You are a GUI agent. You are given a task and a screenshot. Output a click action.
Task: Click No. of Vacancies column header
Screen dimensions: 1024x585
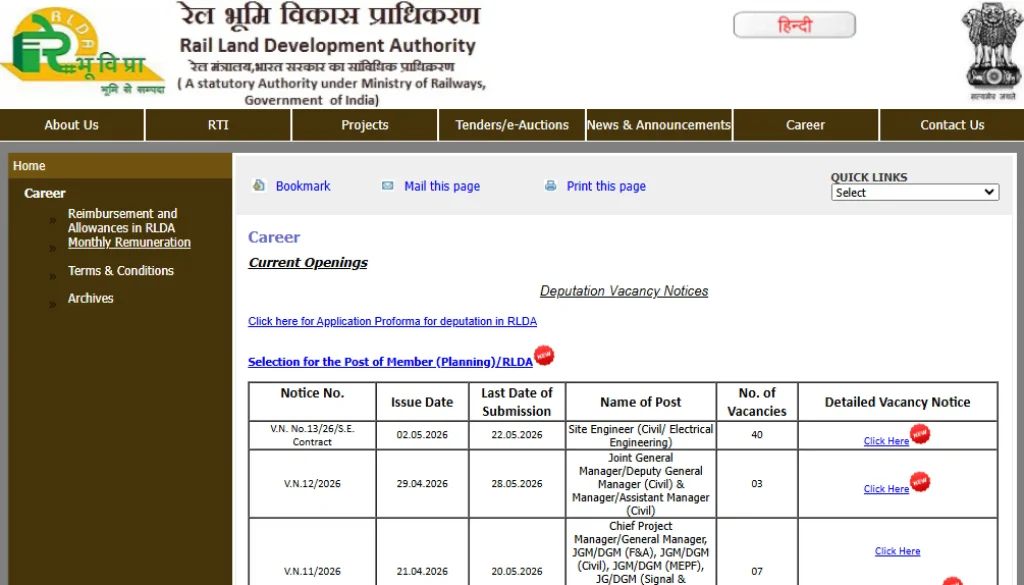pyautogui.click(x=757, y=402)
